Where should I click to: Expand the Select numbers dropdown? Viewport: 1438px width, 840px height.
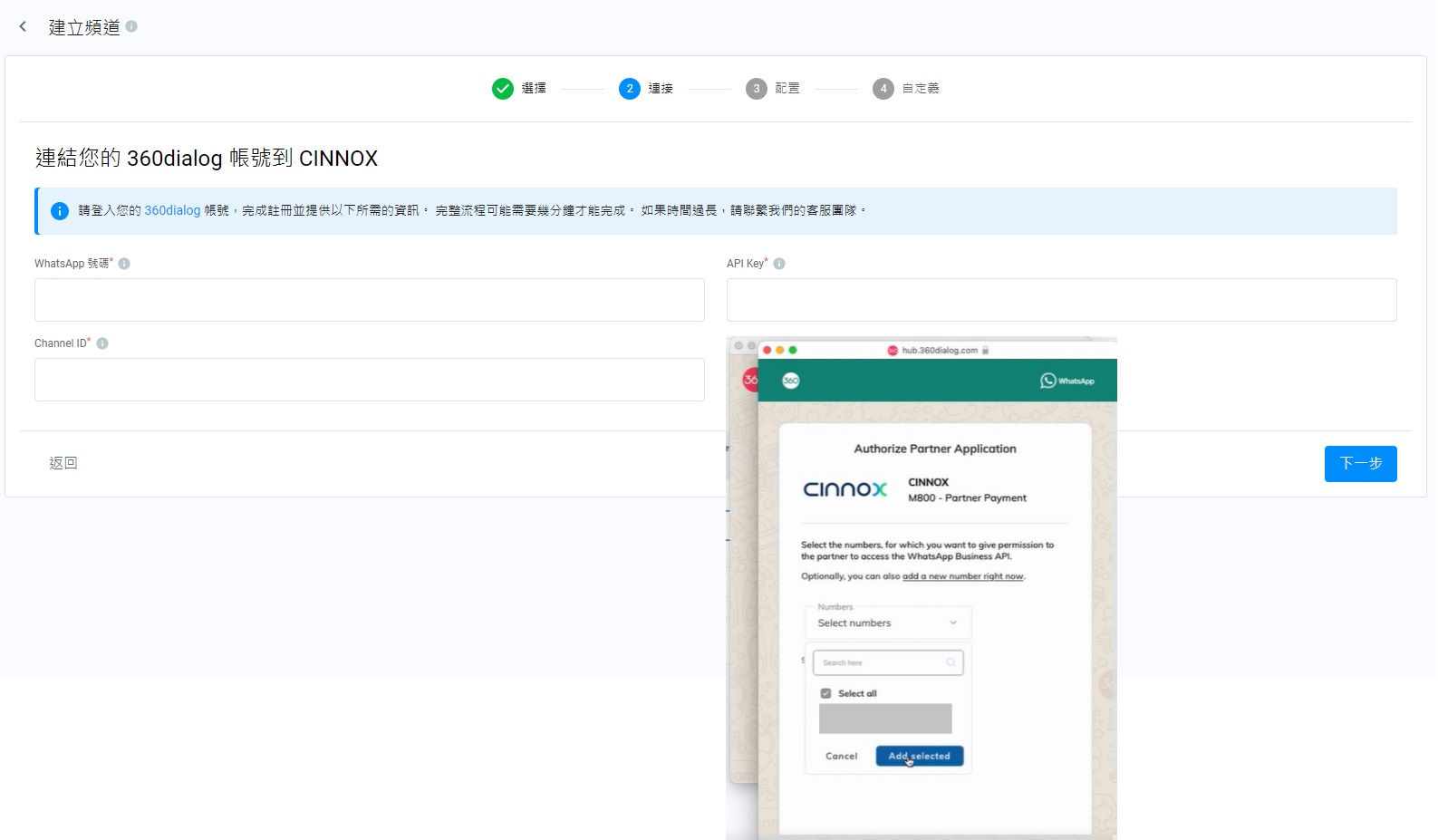(888, 623)
